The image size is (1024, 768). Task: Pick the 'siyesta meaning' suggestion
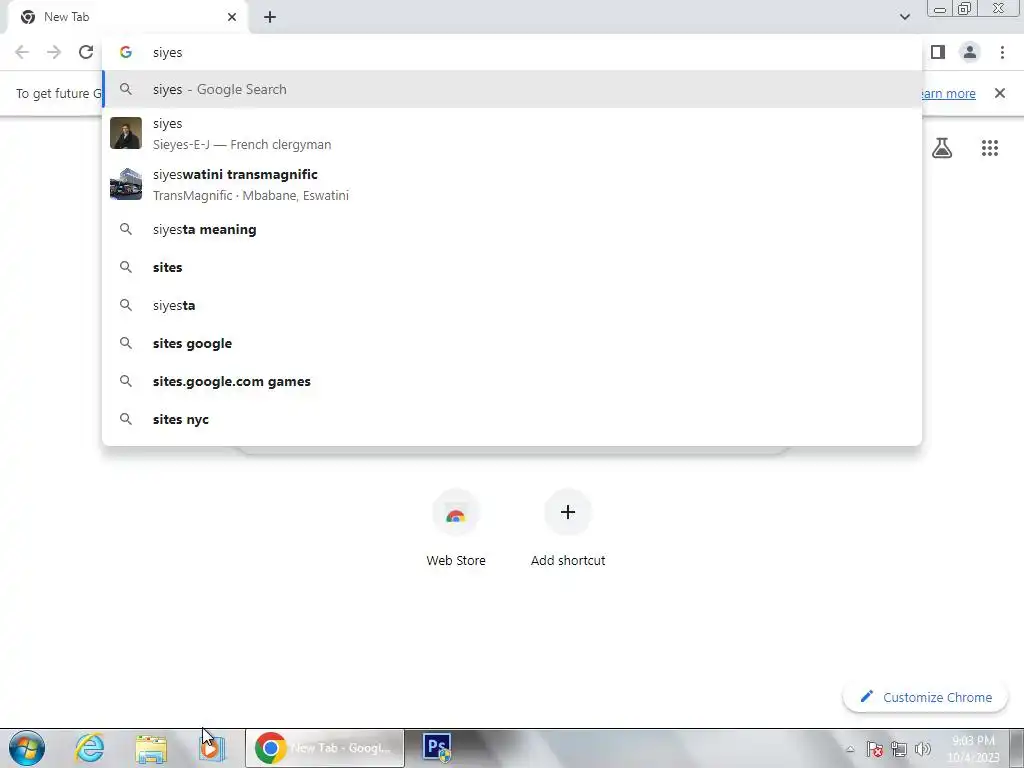point(512,229)
